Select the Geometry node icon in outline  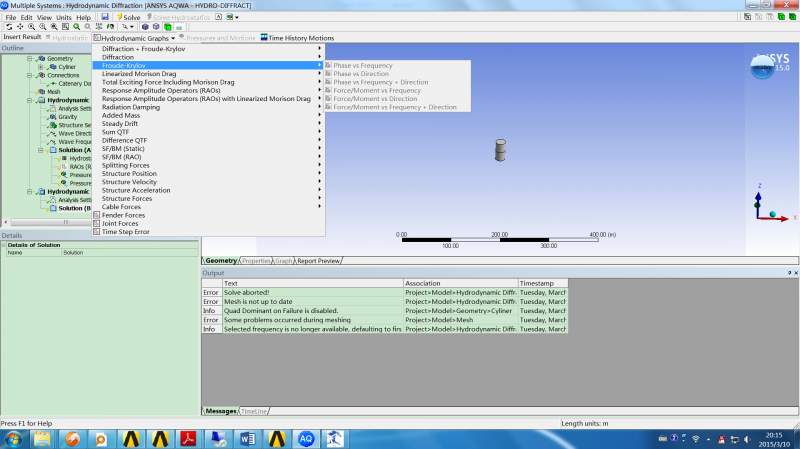42,59
